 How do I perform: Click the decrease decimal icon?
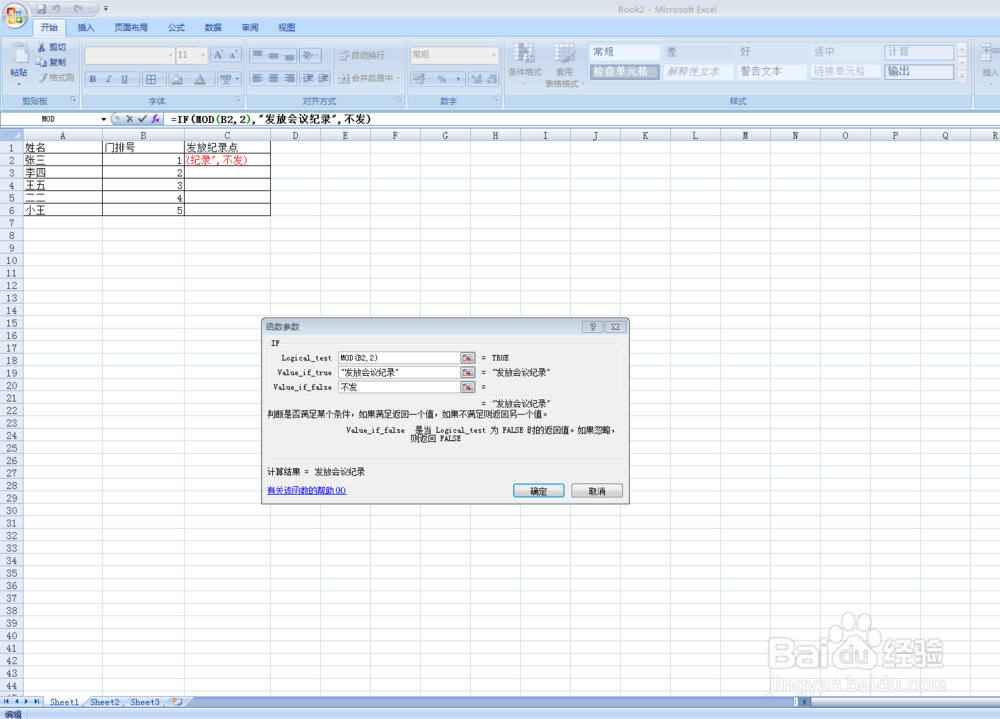coord(492,79)
